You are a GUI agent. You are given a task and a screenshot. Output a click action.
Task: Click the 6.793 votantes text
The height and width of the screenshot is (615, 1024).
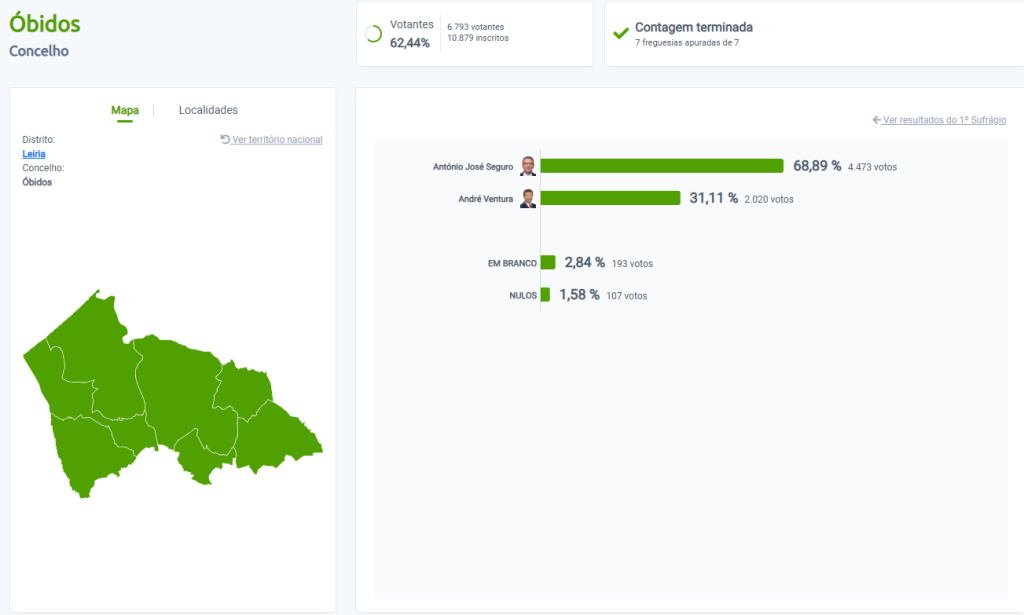tap(475, 27)
